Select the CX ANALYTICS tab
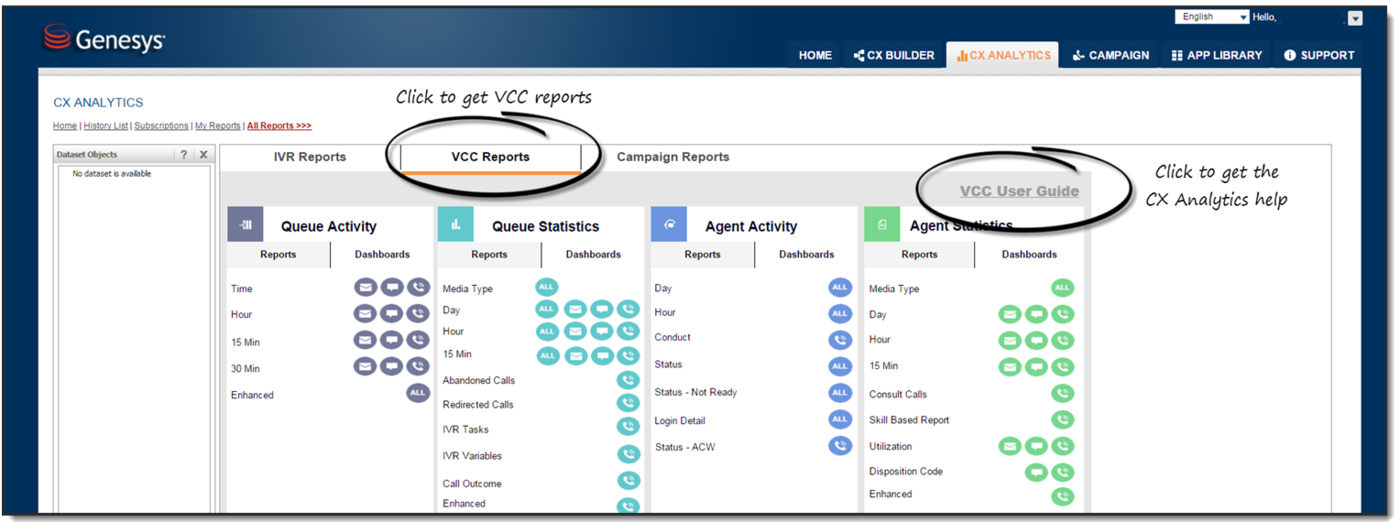This screenshot has width=1400, height=522. pos(1004,56)
